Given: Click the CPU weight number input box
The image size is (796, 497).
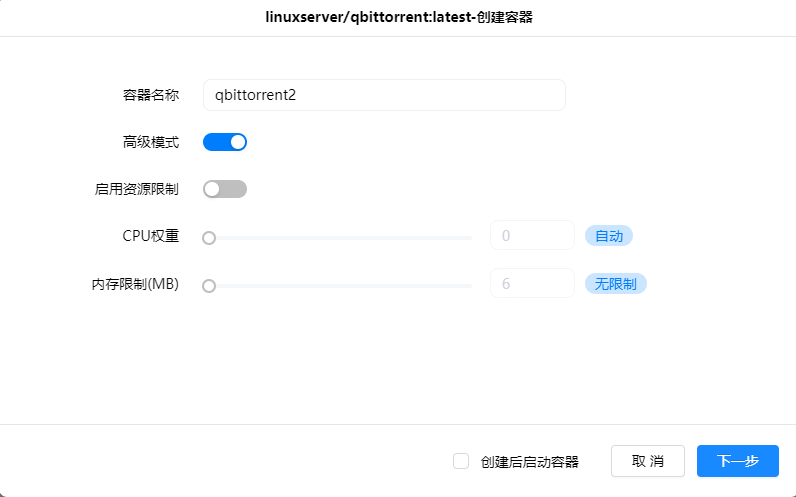Looking at the screenshot, I should pyautogui.click(x=532, y=236).
